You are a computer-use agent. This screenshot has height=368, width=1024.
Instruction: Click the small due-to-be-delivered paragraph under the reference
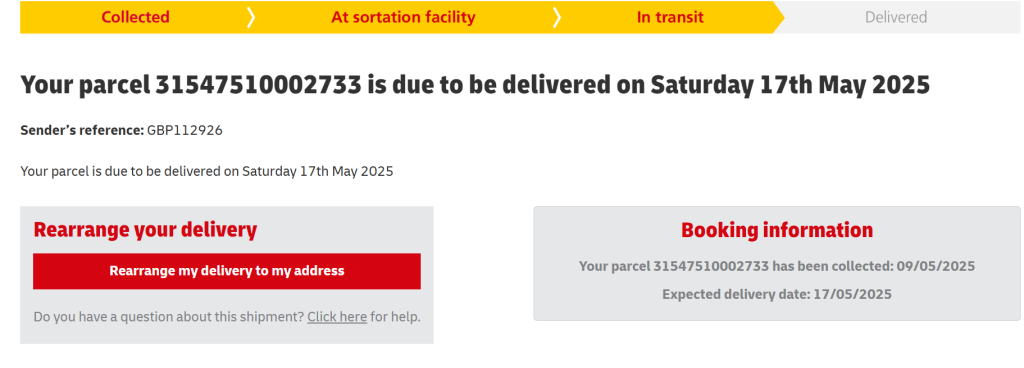tap(207, 172)
